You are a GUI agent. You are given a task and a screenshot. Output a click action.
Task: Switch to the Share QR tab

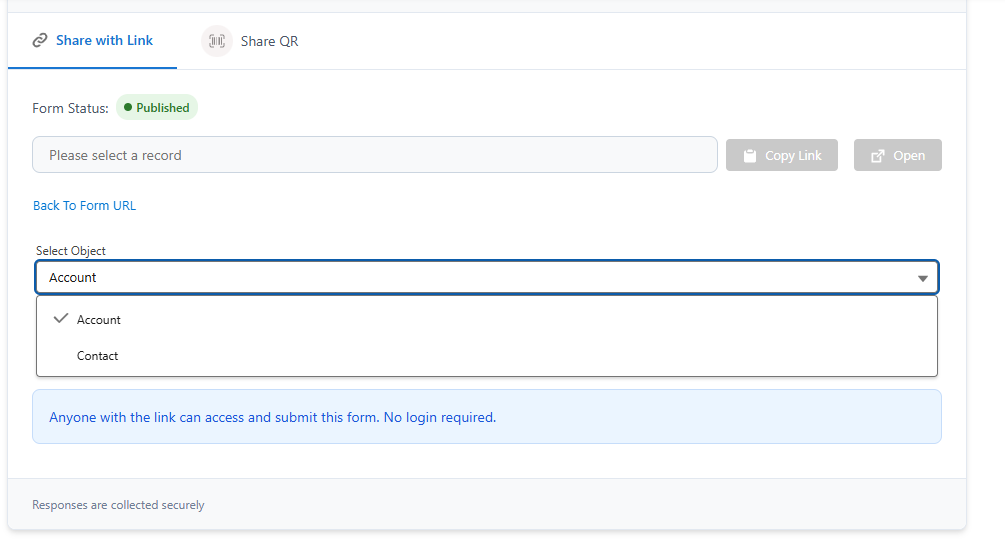(x=250, y=41)
